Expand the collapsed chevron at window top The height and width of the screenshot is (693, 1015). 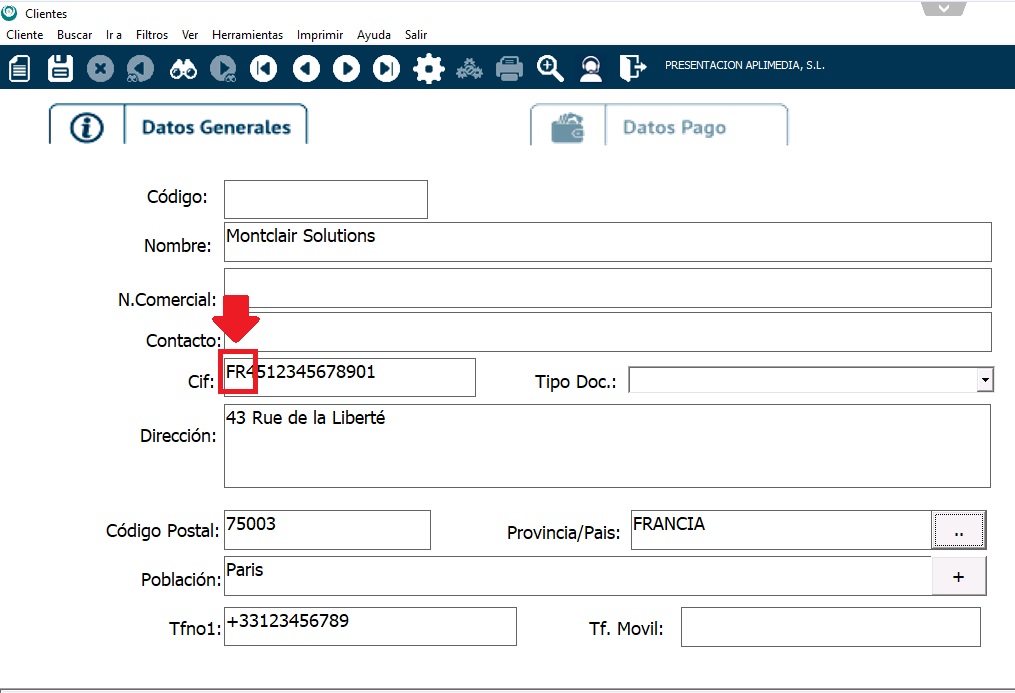tap(944, 9)
